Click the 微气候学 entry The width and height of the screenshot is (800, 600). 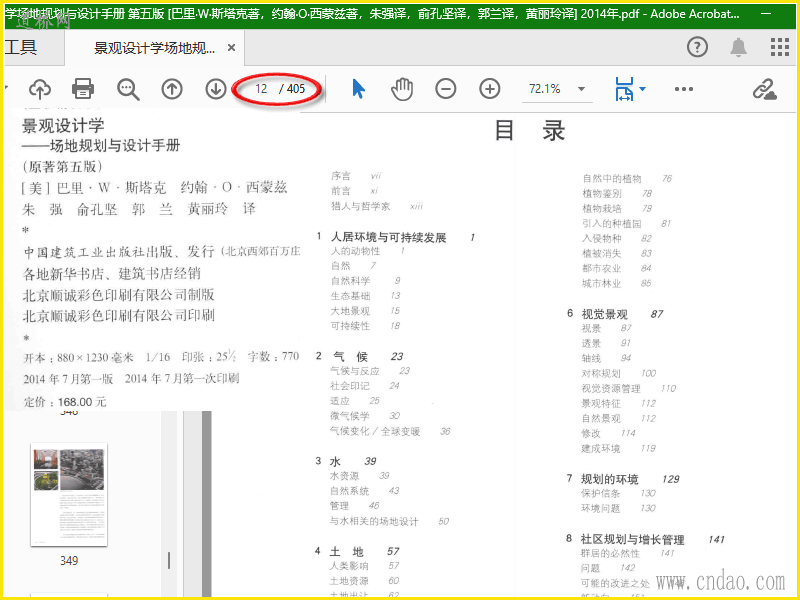(x=349, y=416)
